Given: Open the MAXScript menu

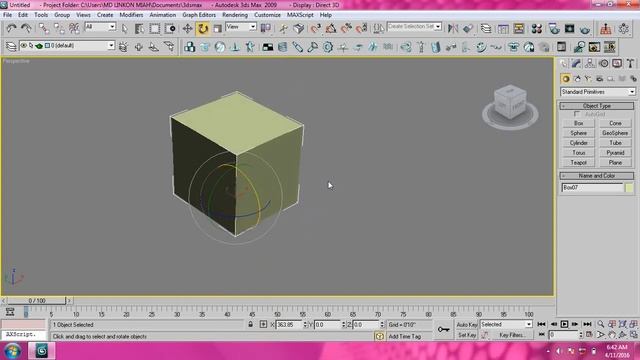Looking at the screenshot, I should (x=300, y=15).
